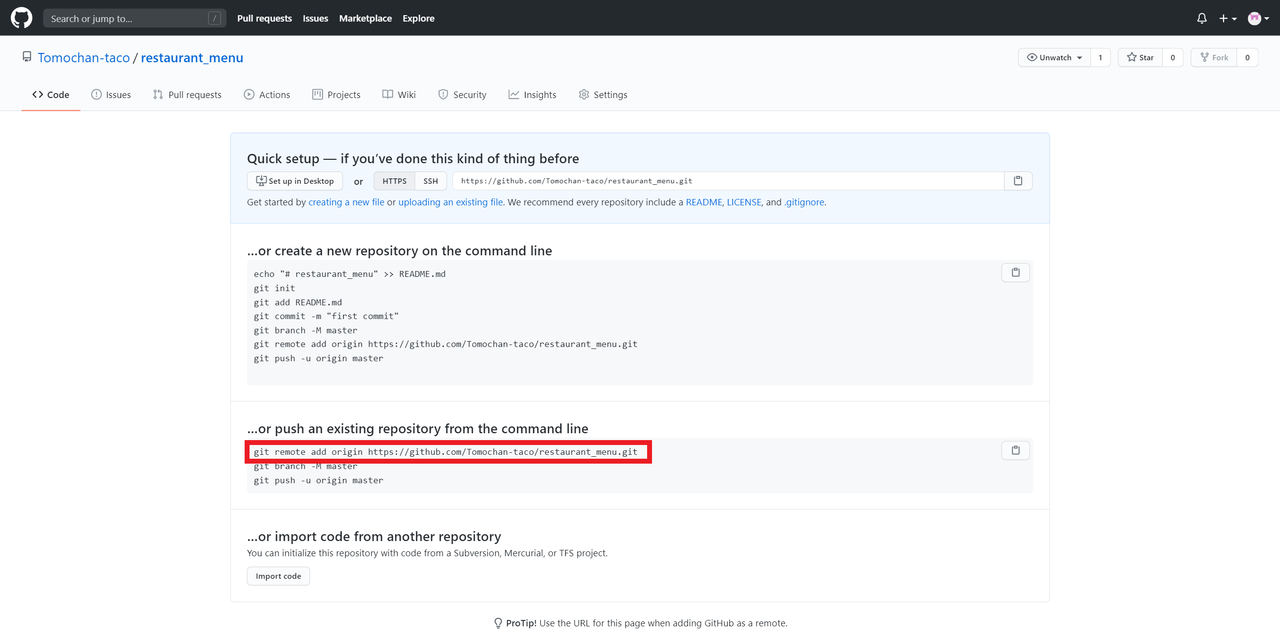Focus the Search or jump to field
This screenshot has height=643, width=1280.
click(134, 18)
